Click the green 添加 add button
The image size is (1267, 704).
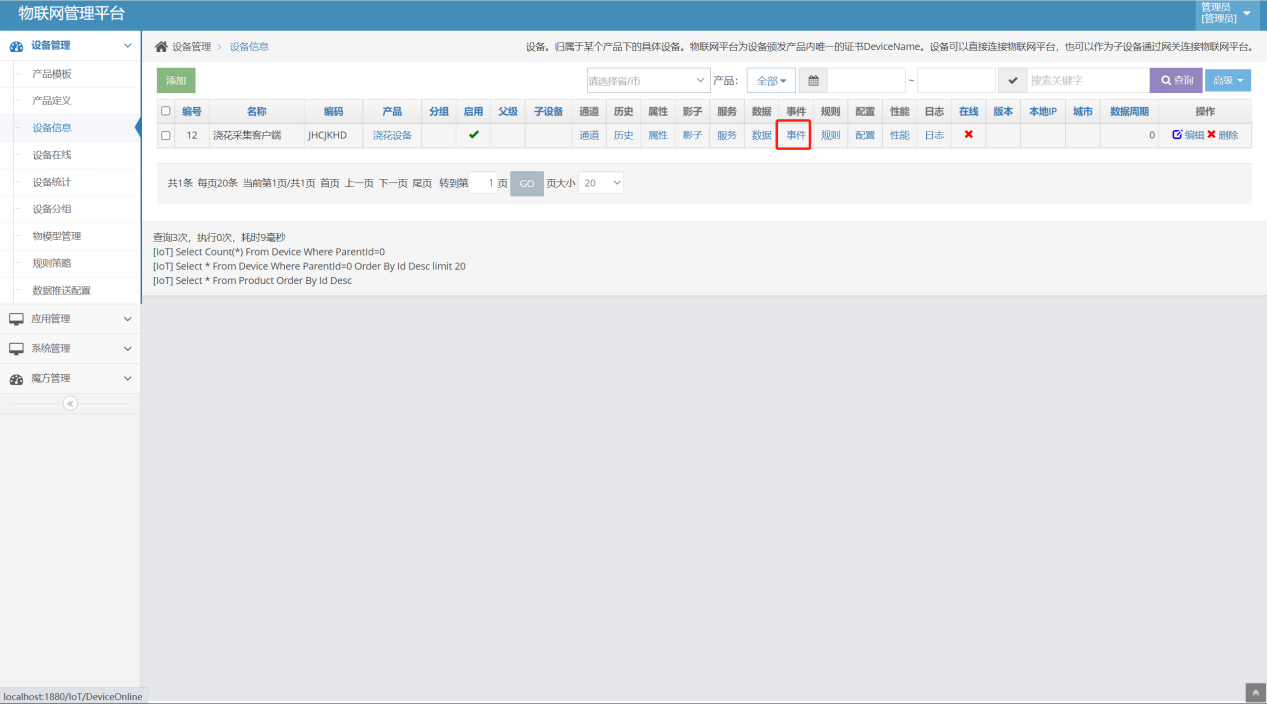(x=176, y=81)
